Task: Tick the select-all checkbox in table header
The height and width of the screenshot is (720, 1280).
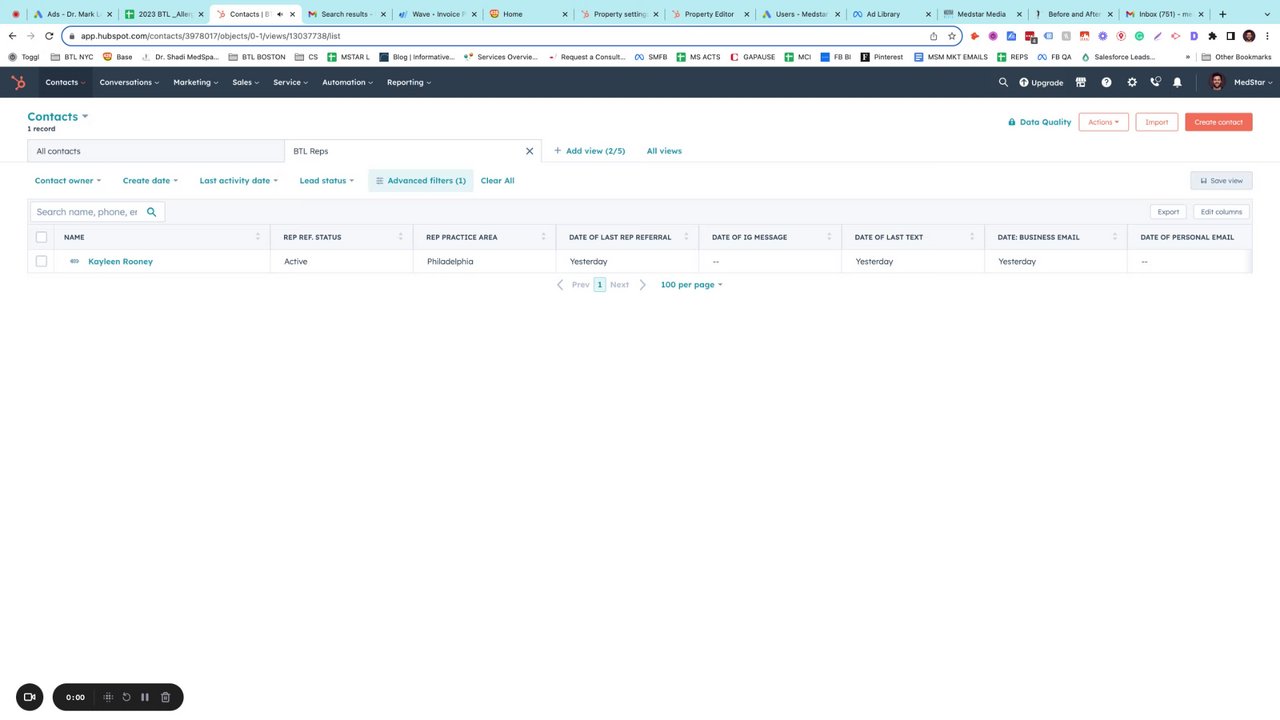Action: (41, 237)
